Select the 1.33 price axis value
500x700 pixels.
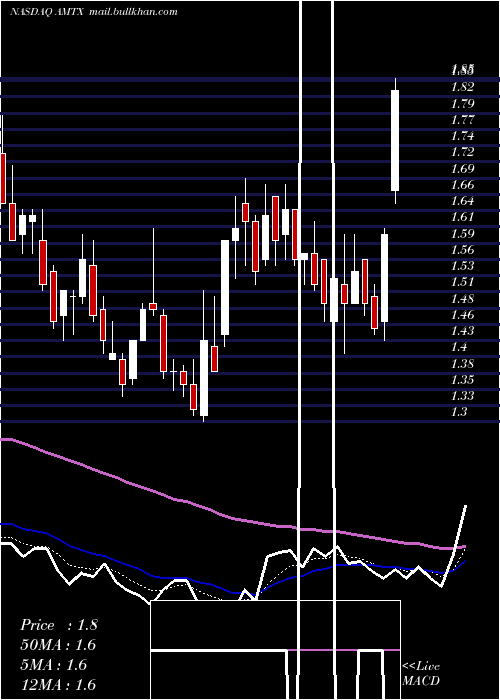[462, 396]
